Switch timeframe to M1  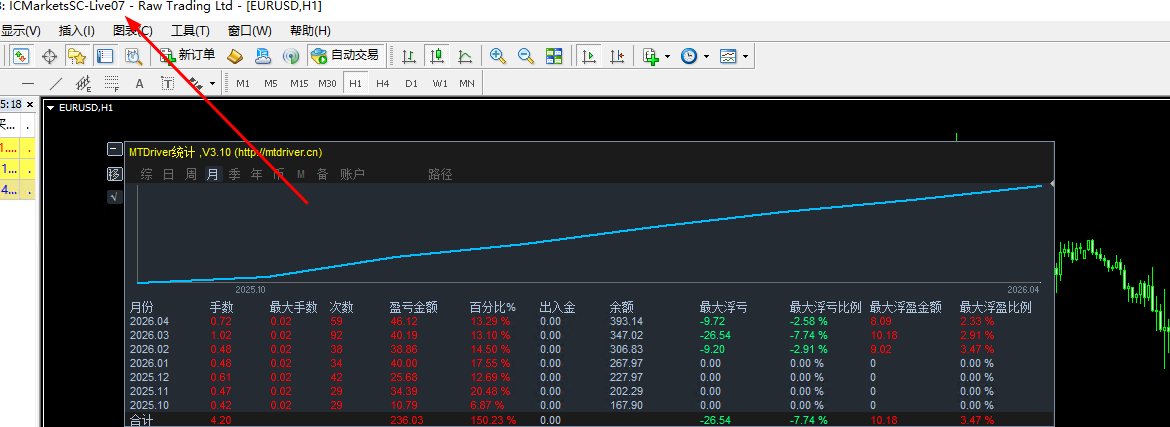point(243,84)
